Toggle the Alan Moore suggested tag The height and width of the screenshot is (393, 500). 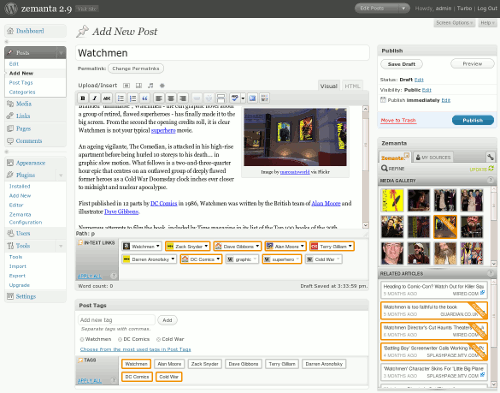169,364
